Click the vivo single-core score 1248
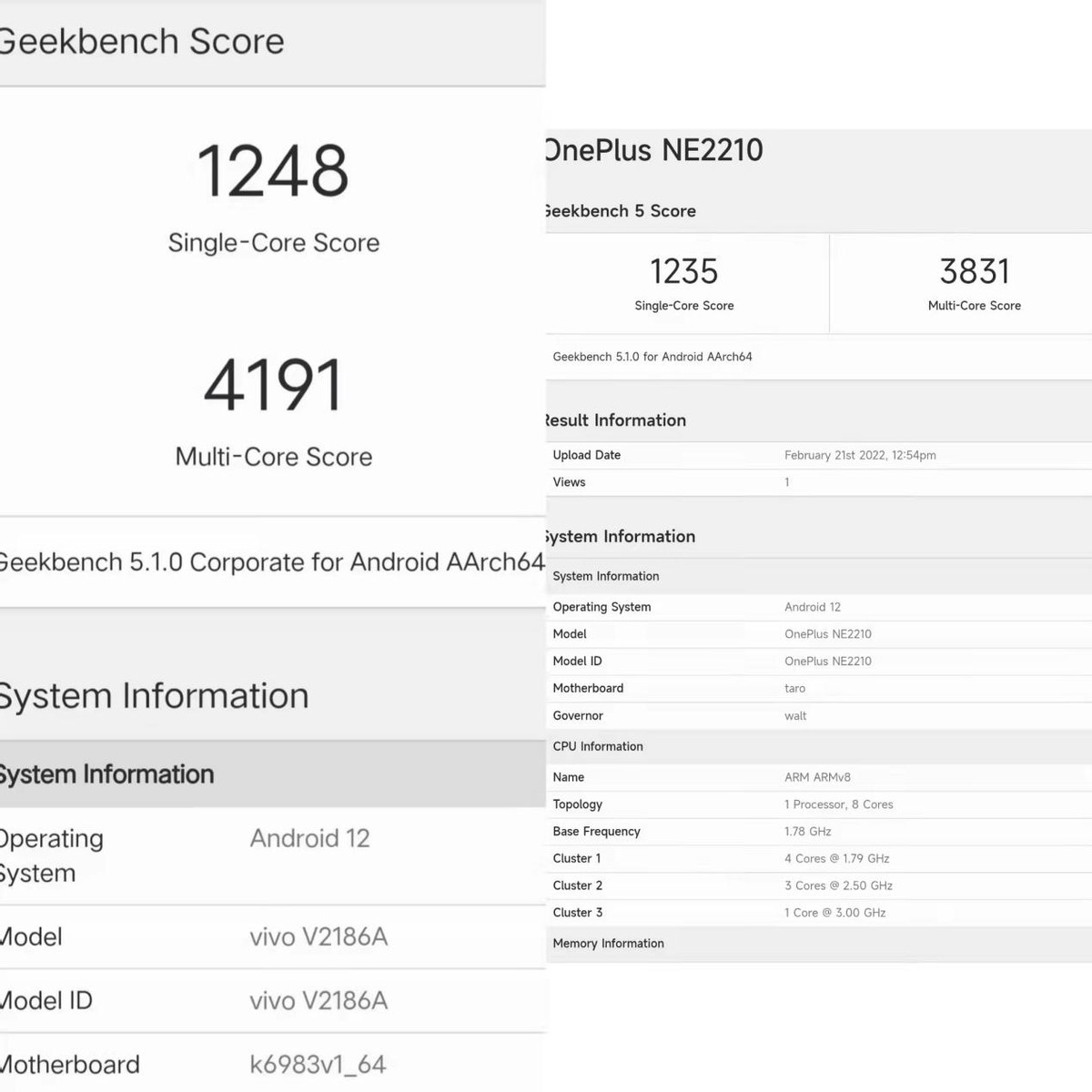Viewport: 1092px width, 1092px height. [x=273, y=171]
